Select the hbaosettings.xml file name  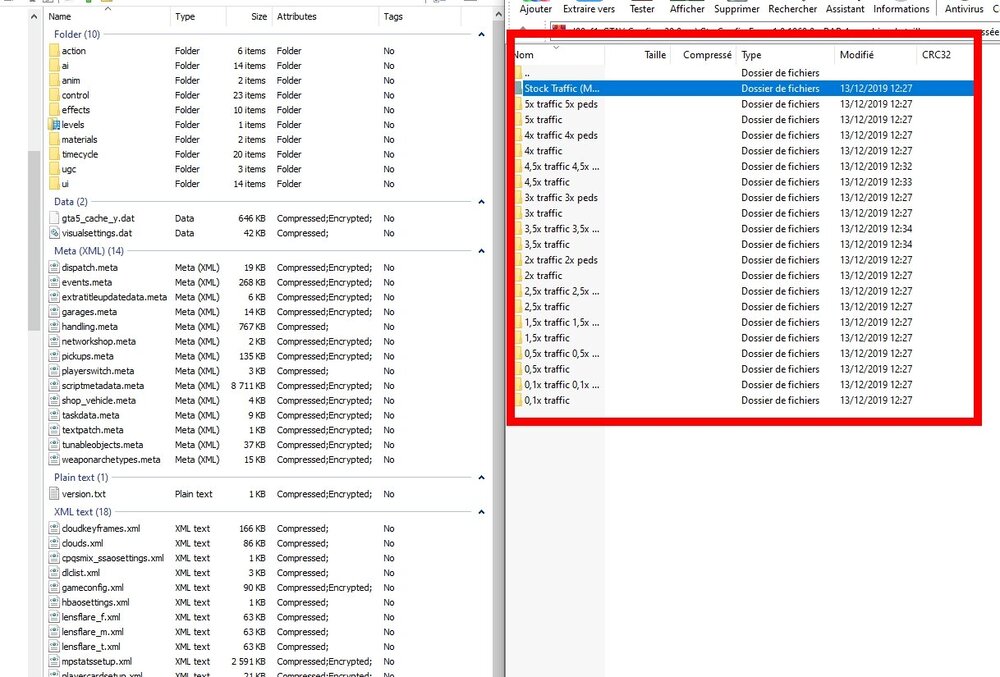(96, 602)
